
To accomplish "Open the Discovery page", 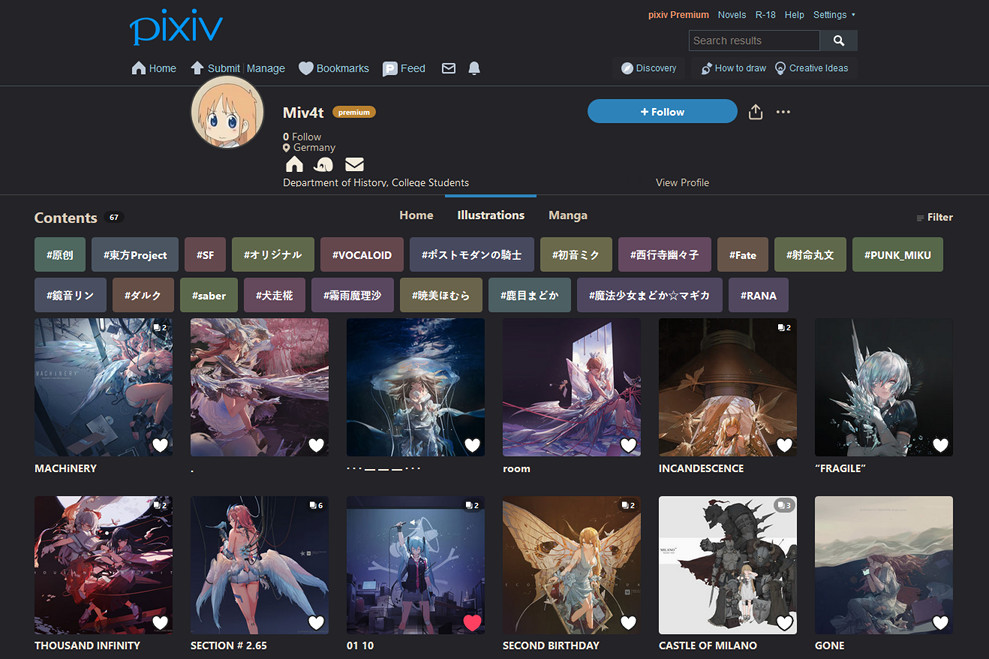I will pyautogui.click(x=648, y=67).
